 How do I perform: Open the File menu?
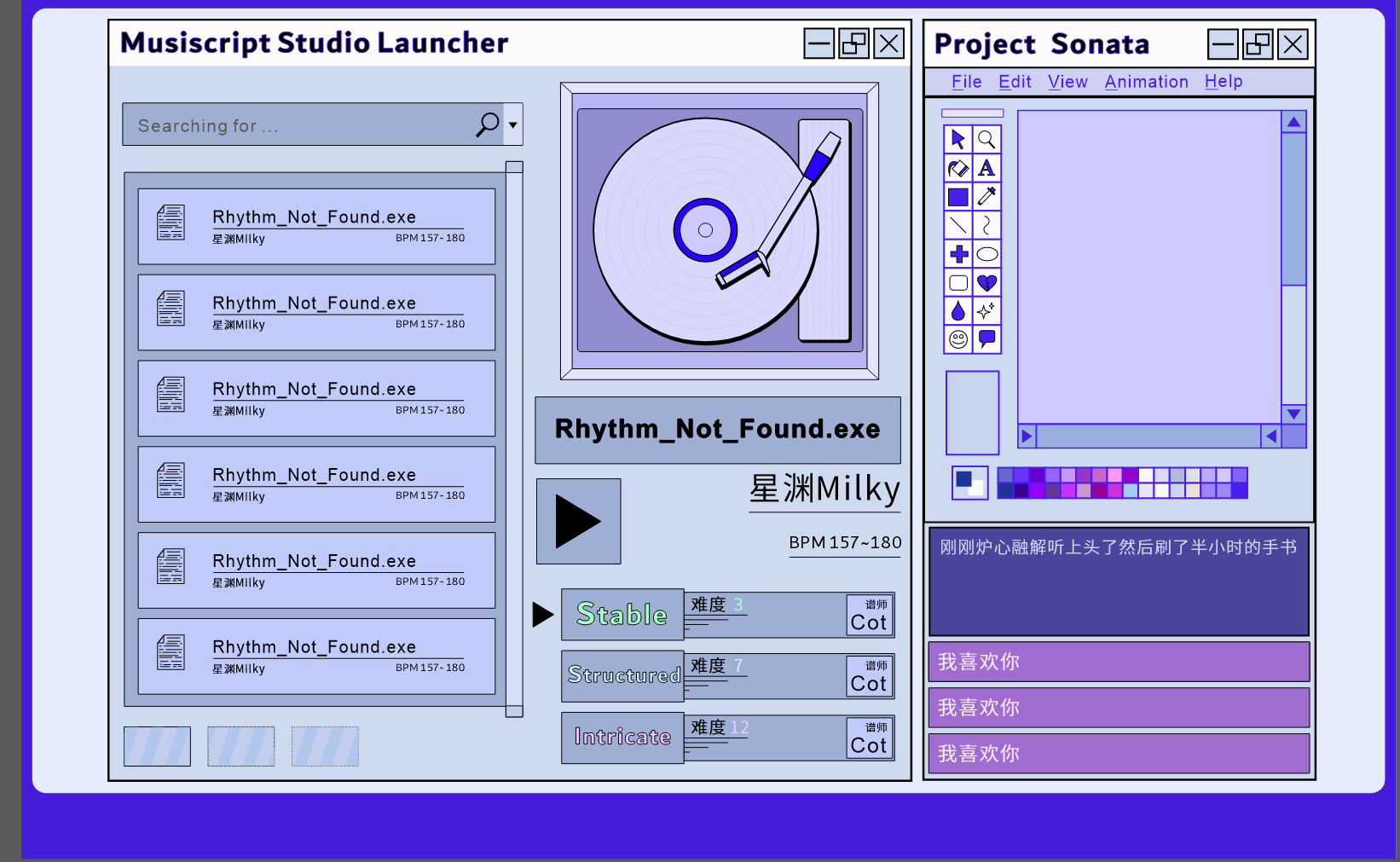pyautogui.click(x=966, y=82)
